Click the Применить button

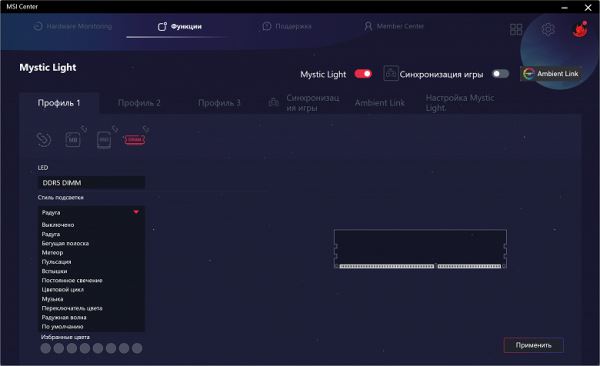533,345
